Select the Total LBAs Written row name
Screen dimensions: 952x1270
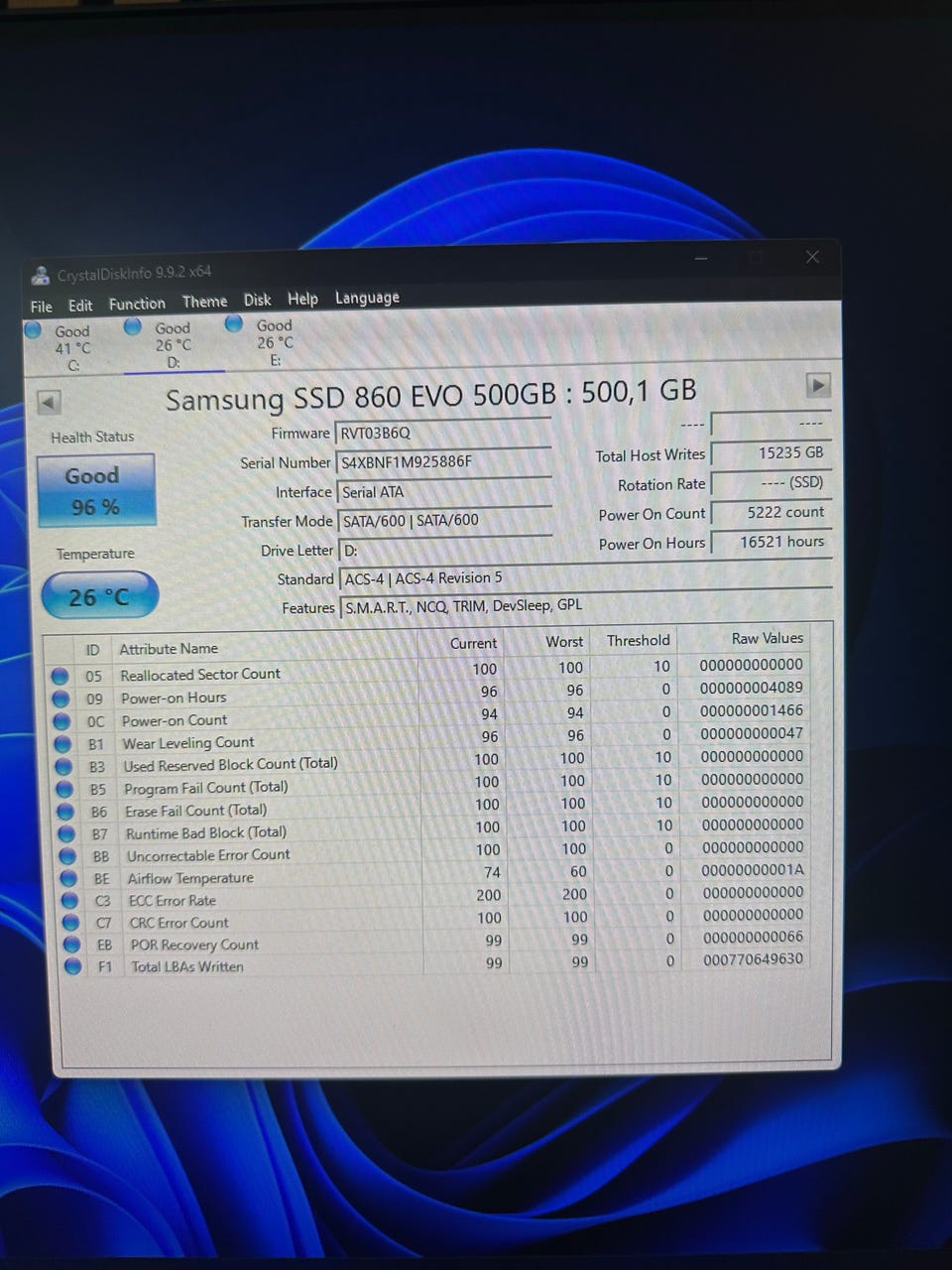click(x=187, y=966)
